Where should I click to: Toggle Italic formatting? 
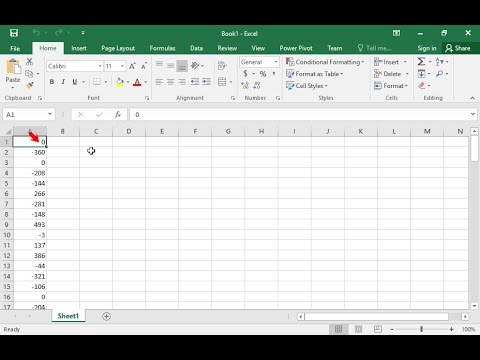(x=63, y=82)
